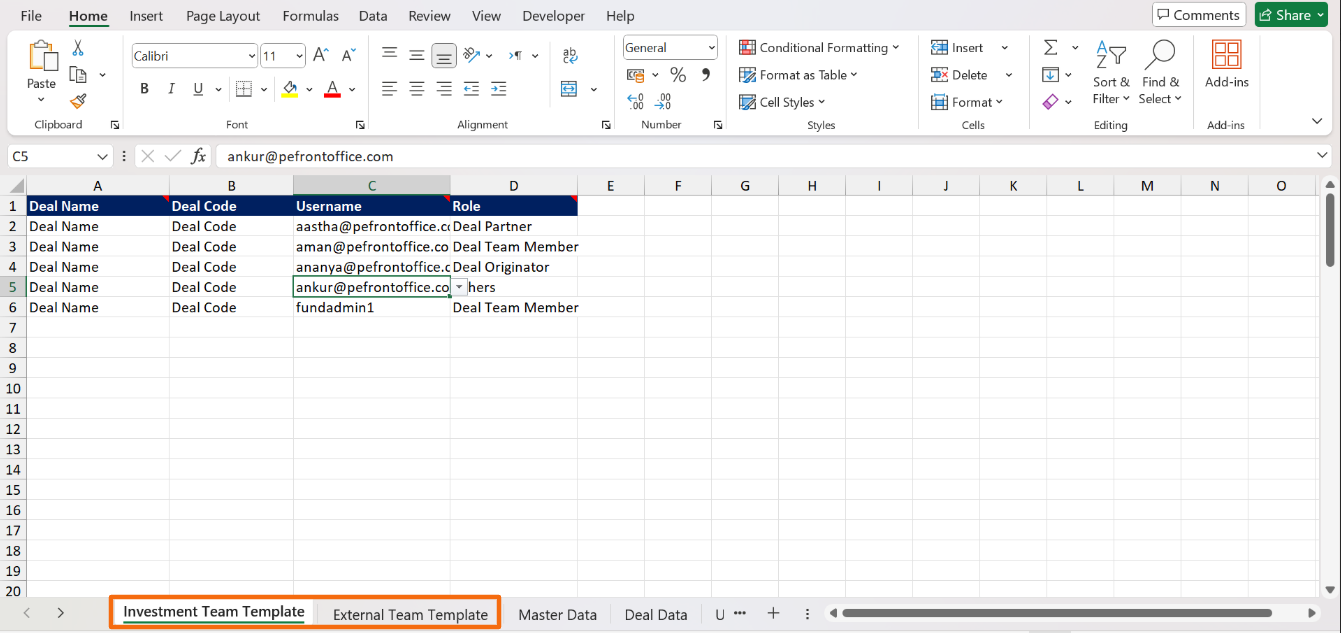Click the Merge & Center icon
This screenshot has height=633, width=1341.
click(x=570, y=89)
